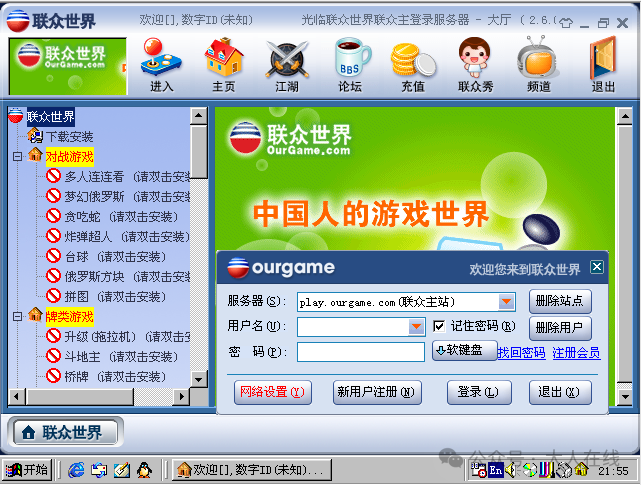Click the 新用户注册 button
This screenshot has height=485, width=641.
[x=377, y=392]
